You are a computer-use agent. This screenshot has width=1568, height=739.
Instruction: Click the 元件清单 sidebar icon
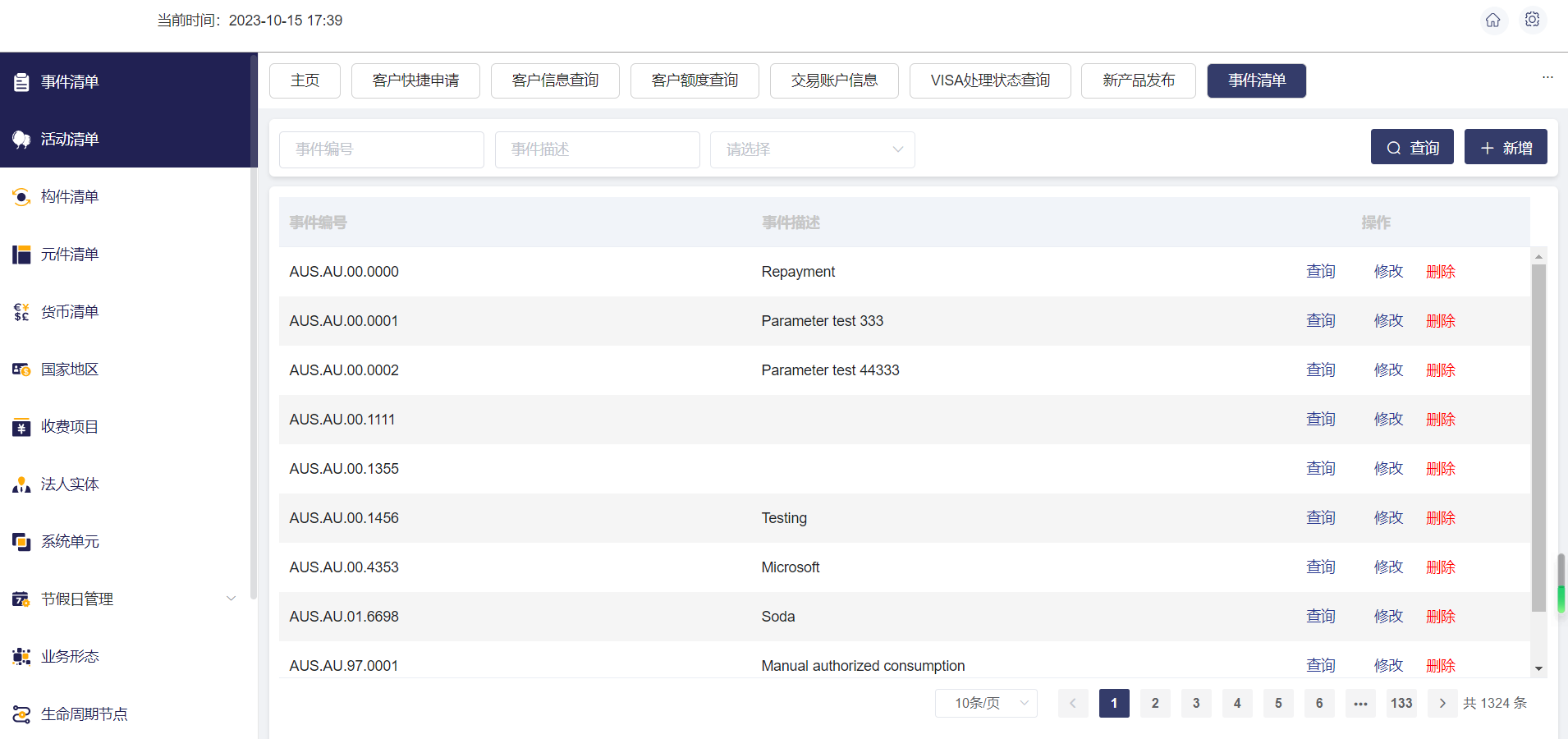[21, 255]
